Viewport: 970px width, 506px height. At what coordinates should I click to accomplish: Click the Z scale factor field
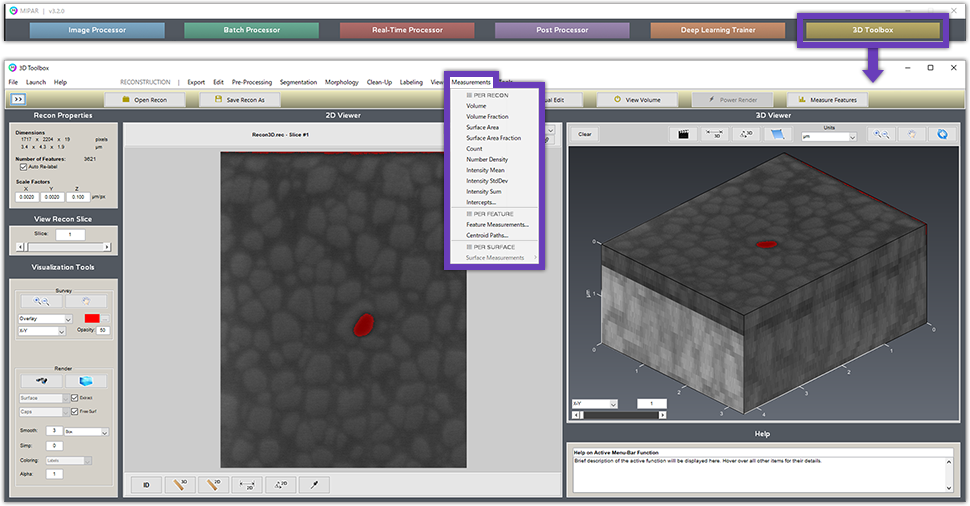(77, 197)
